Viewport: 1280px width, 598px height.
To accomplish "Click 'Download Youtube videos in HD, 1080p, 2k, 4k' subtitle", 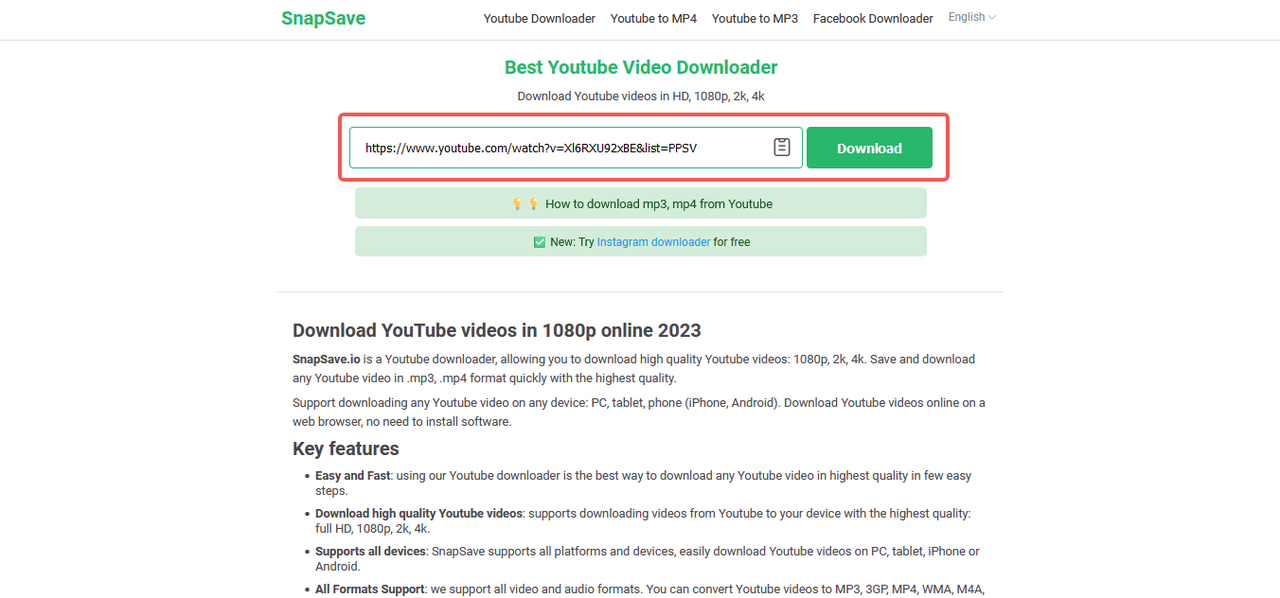I will (641, 96).
